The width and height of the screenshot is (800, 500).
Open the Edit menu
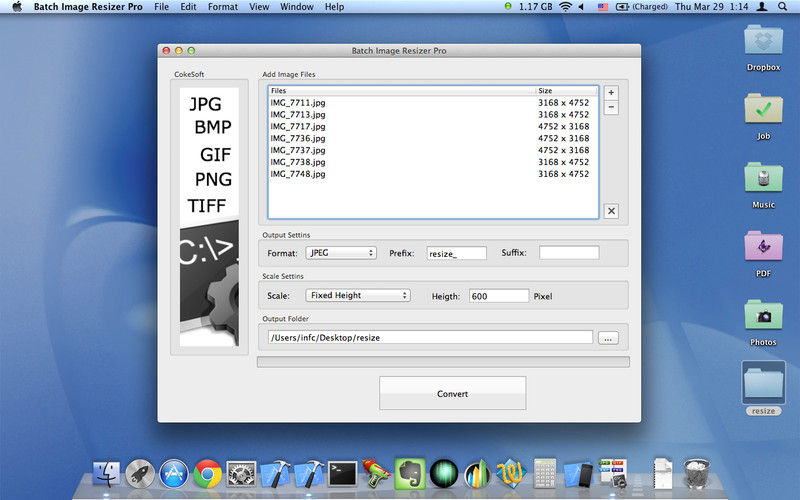[x=188, y=7]
